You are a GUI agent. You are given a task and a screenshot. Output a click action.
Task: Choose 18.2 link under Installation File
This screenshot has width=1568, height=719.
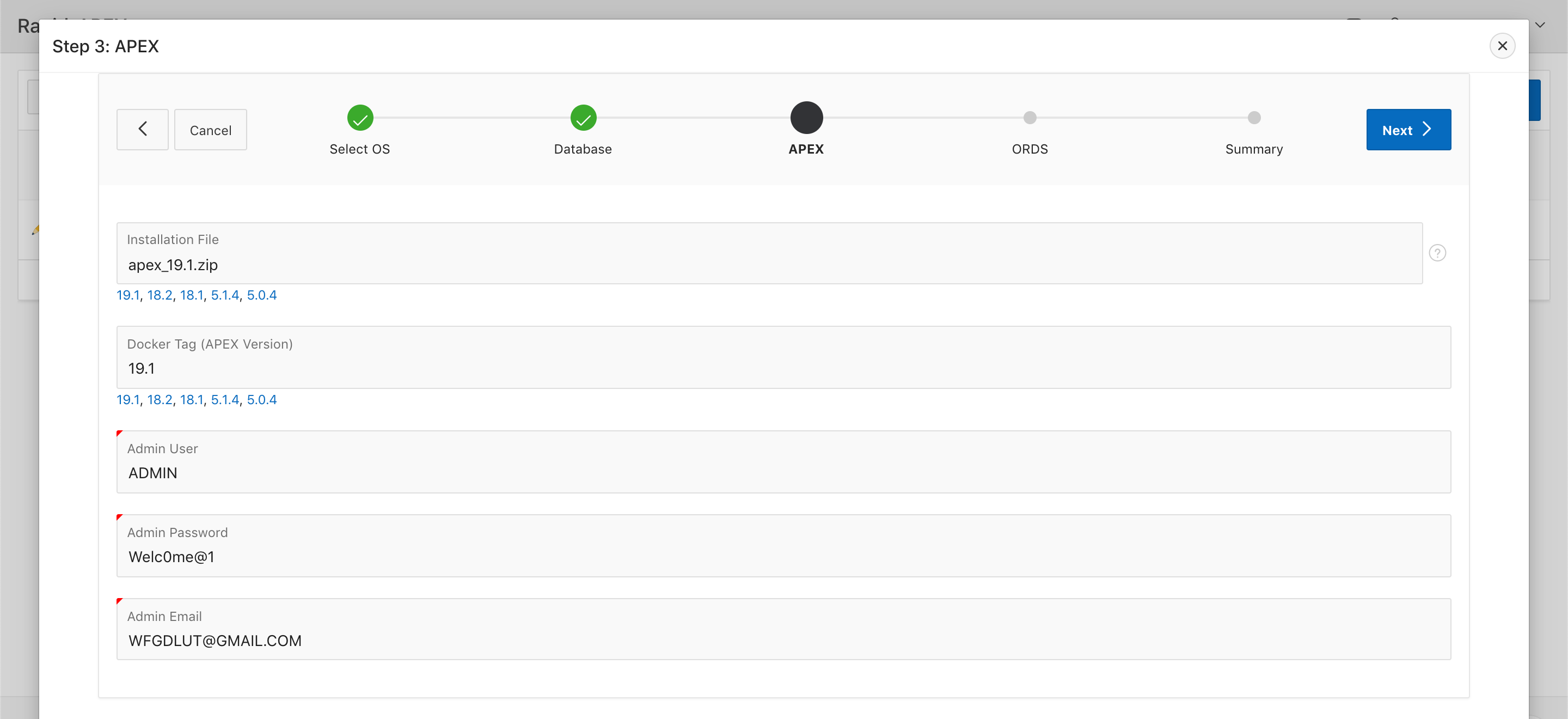(160, 295)
